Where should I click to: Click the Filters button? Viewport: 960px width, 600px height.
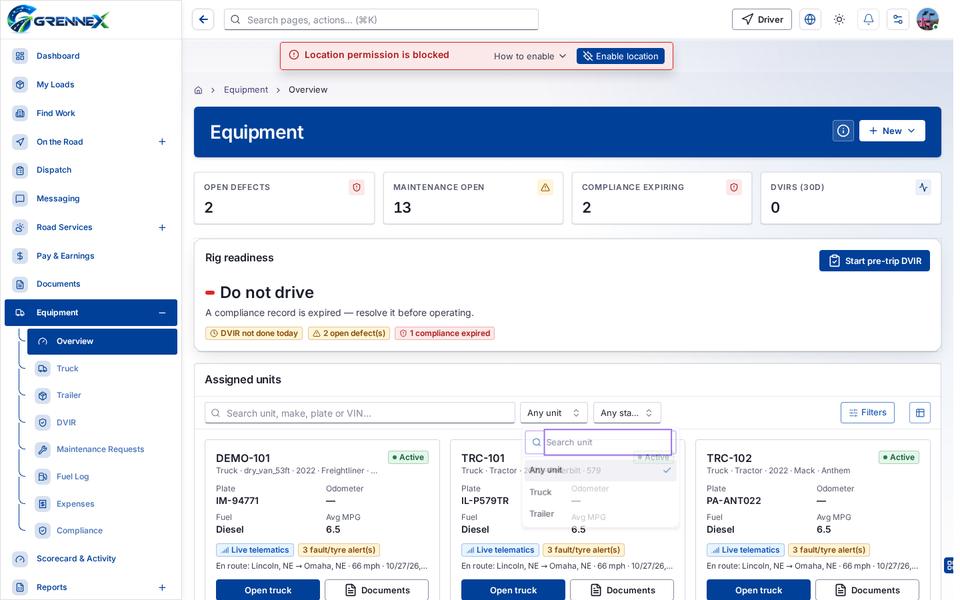868,413
